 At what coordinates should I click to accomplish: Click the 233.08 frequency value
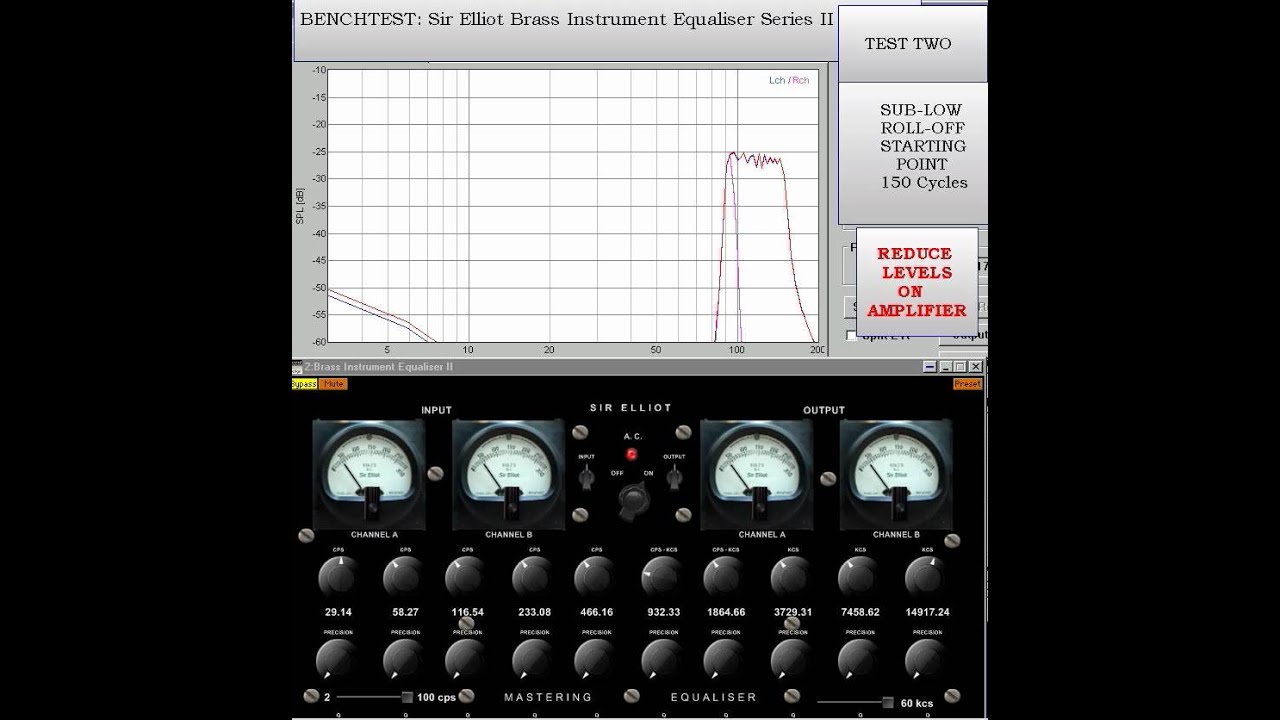[535, 612]
